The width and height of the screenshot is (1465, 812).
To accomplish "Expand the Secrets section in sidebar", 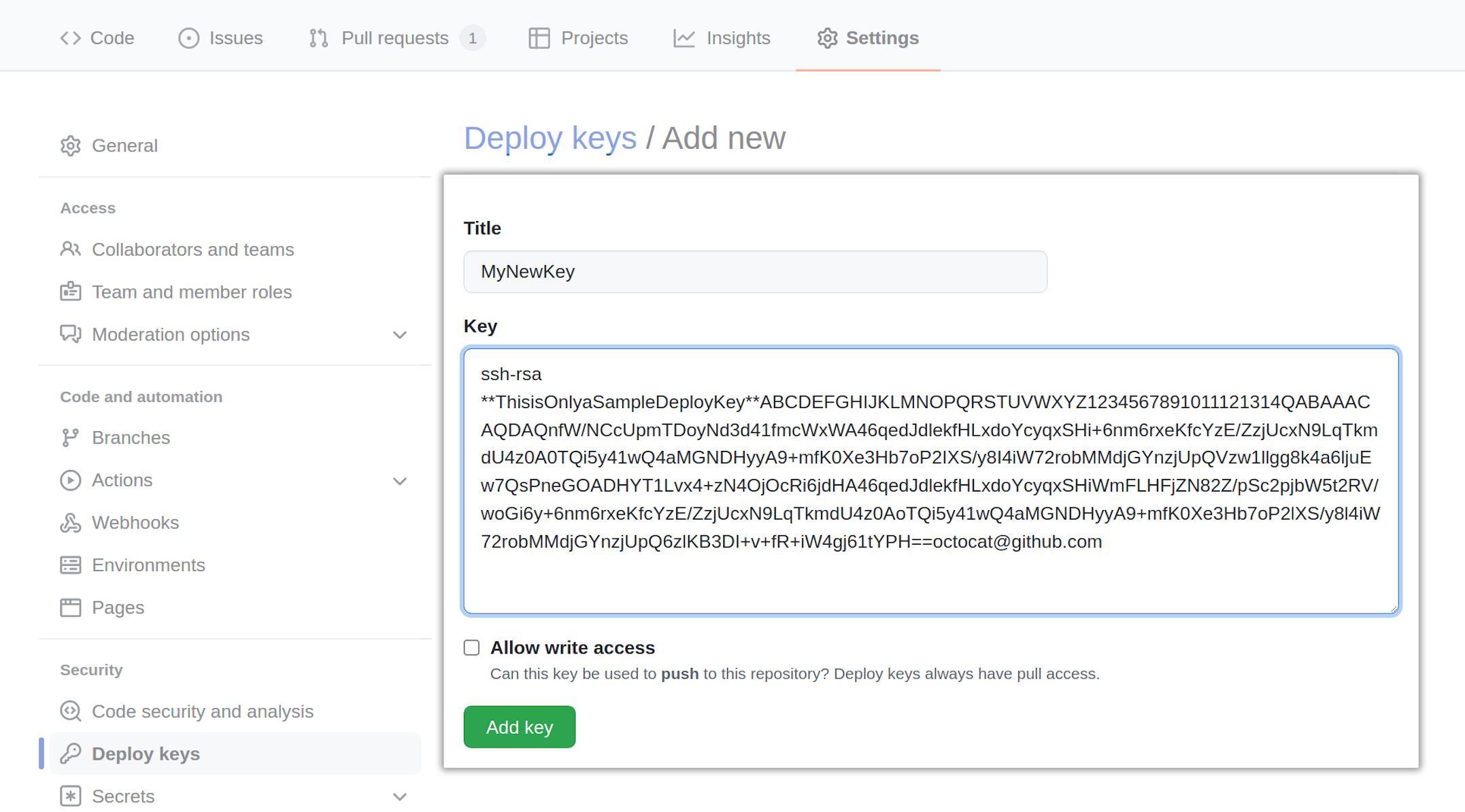I will 400,796.
